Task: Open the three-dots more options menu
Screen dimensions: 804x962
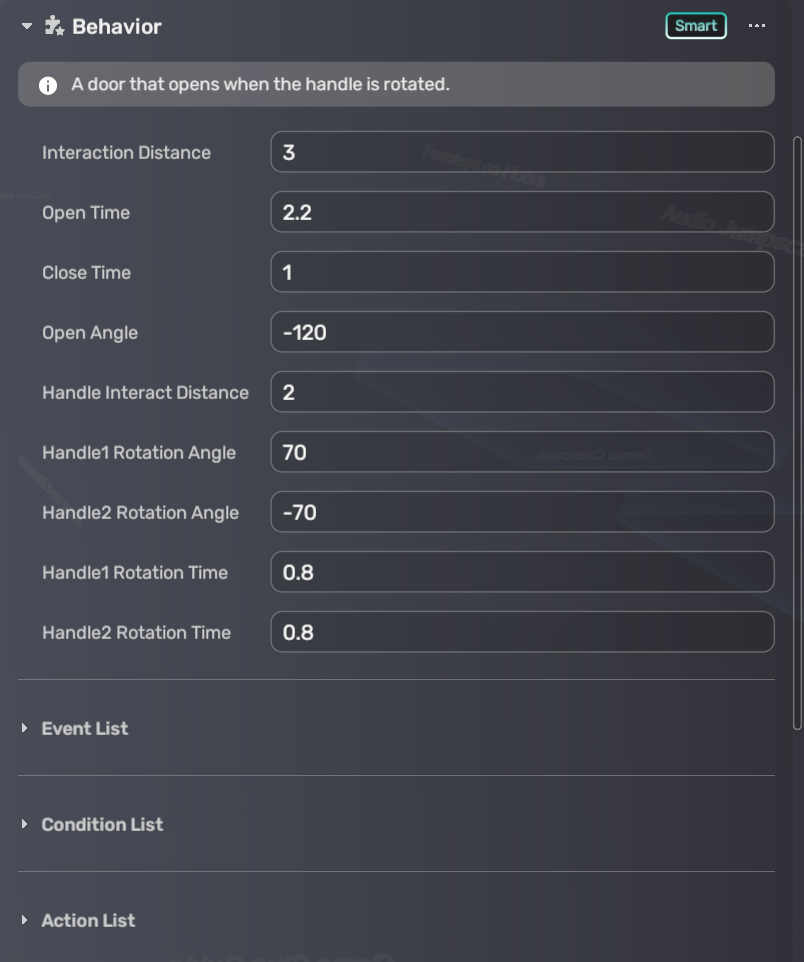Action: (757, 26)
